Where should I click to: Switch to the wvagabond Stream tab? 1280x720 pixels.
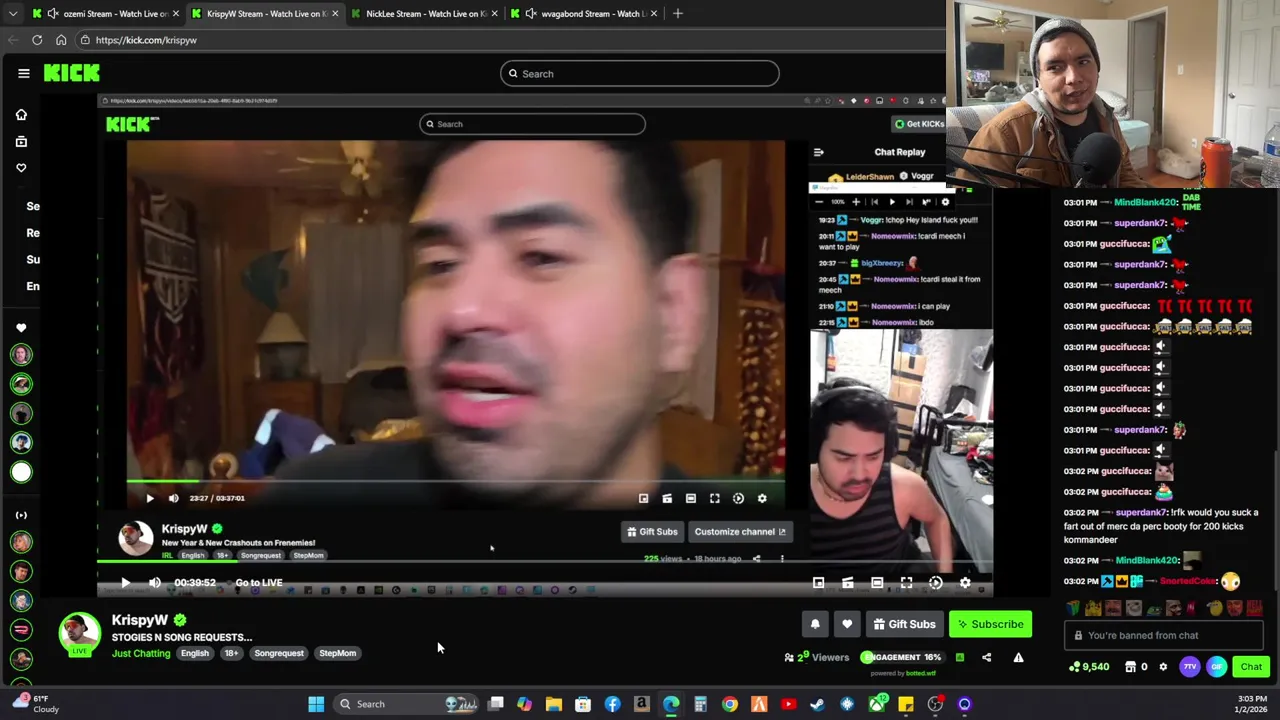click(x=585, y=13)
